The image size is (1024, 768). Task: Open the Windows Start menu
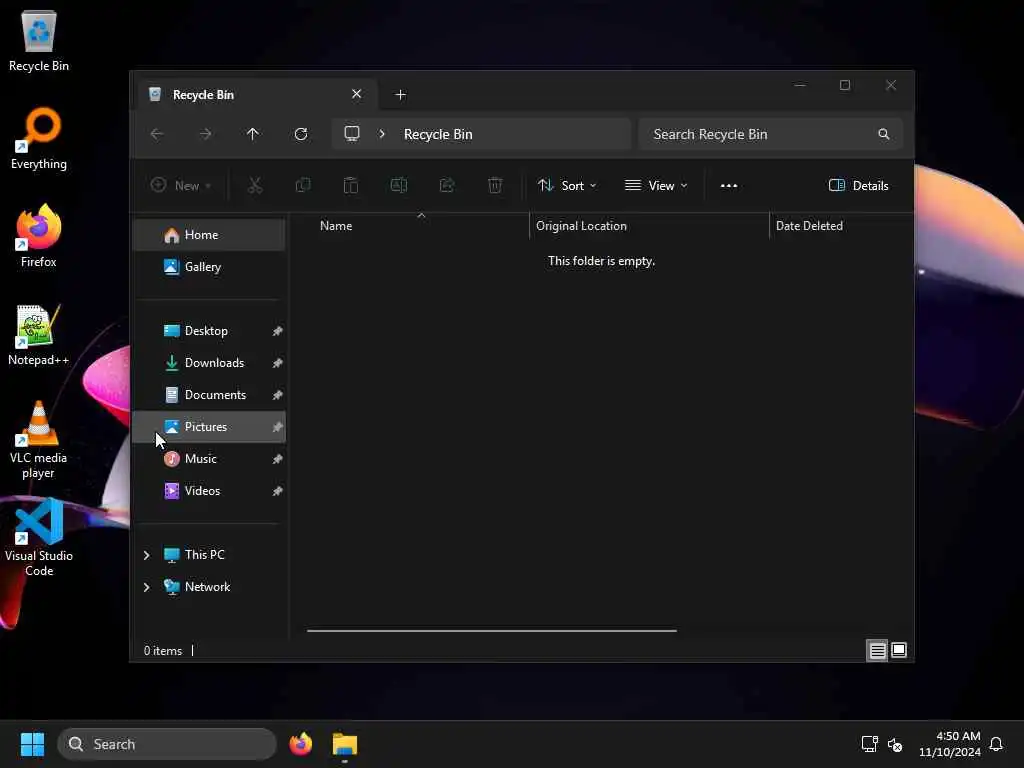pyautogui.click(x=32, y=744)
